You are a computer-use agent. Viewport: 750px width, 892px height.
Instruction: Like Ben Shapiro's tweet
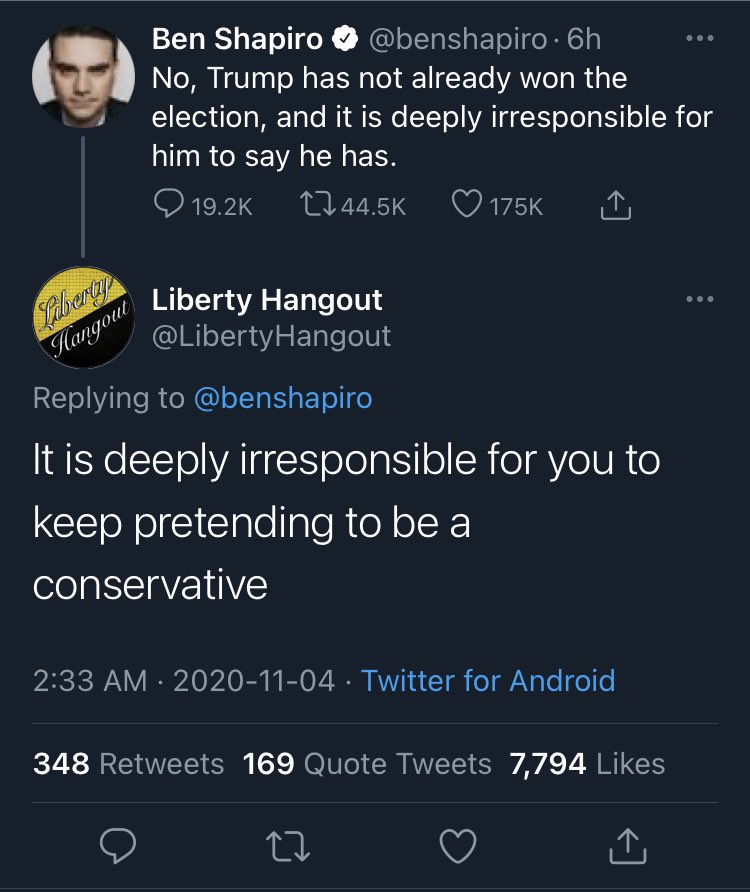coord(467,205)
